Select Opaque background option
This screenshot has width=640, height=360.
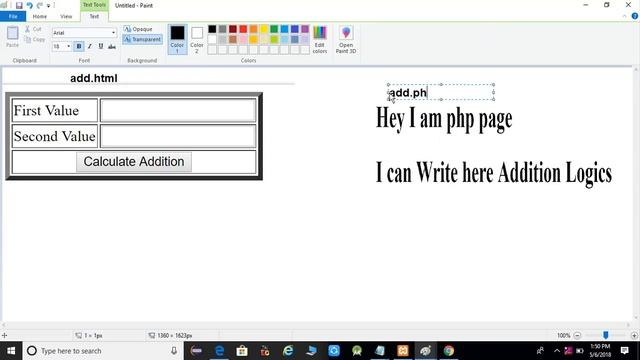coord(138,29)
